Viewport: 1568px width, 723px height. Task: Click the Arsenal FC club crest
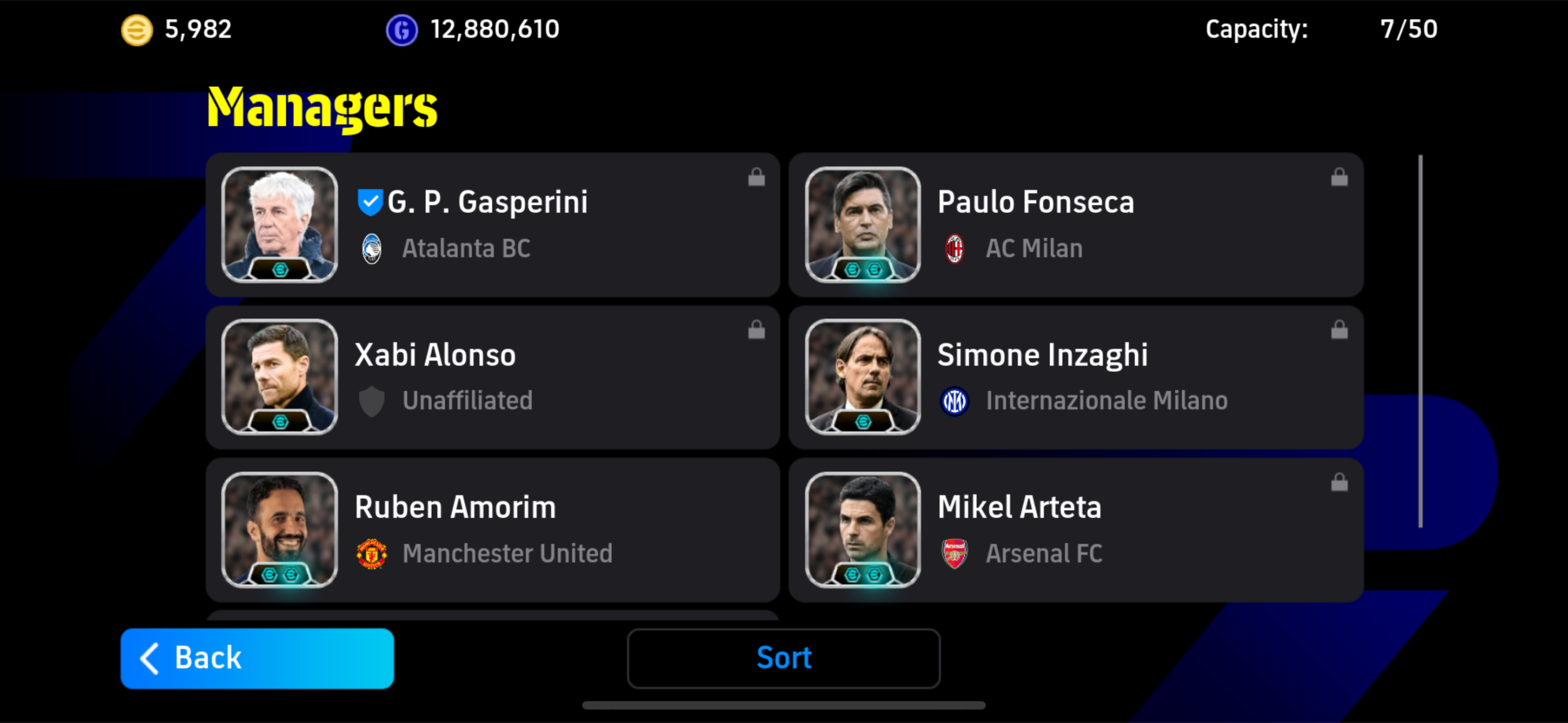tap(954, 553)
